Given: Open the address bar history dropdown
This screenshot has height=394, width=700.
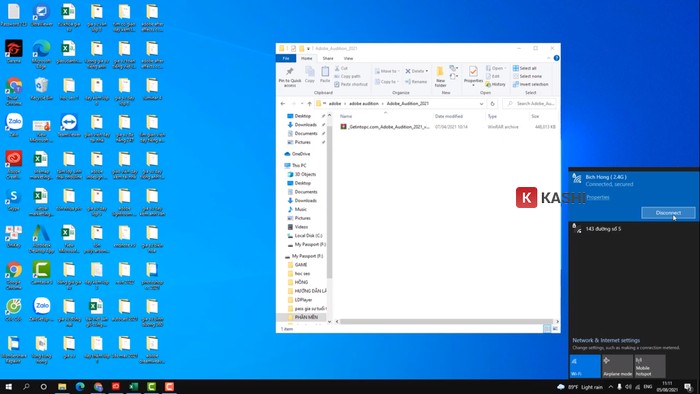Looking at the screenshot, I should (481, 104).
